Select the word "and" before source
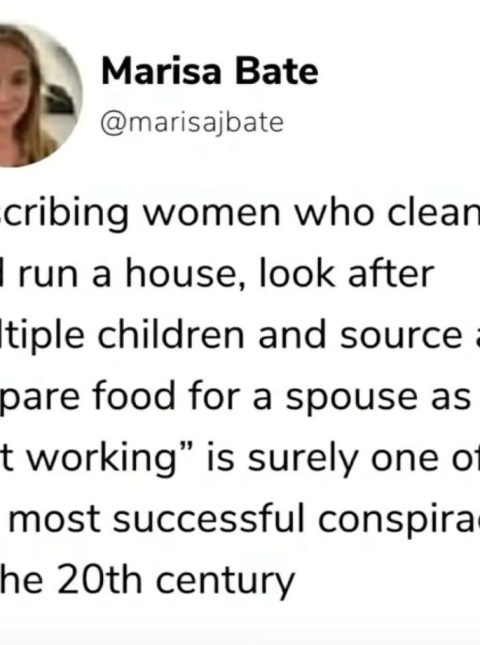 [x=292, y=335]
